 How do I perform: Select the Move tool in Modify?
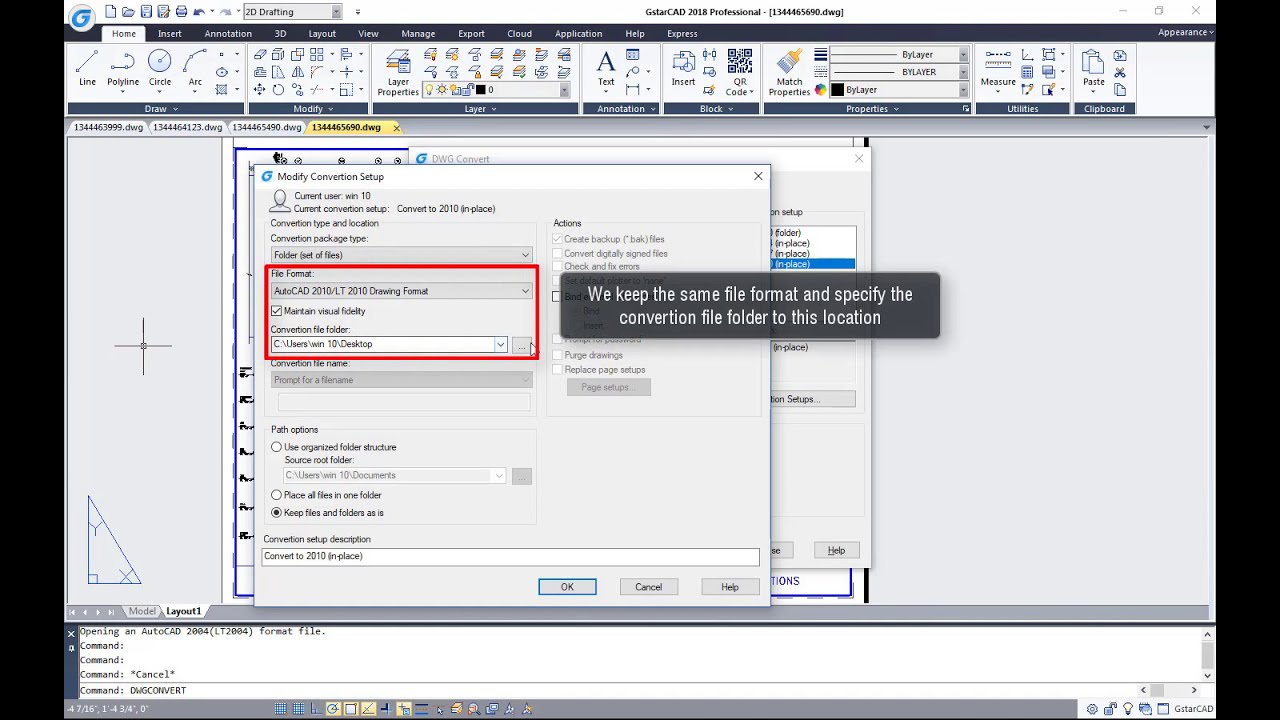pyautogui.click(x=259, y=90)
